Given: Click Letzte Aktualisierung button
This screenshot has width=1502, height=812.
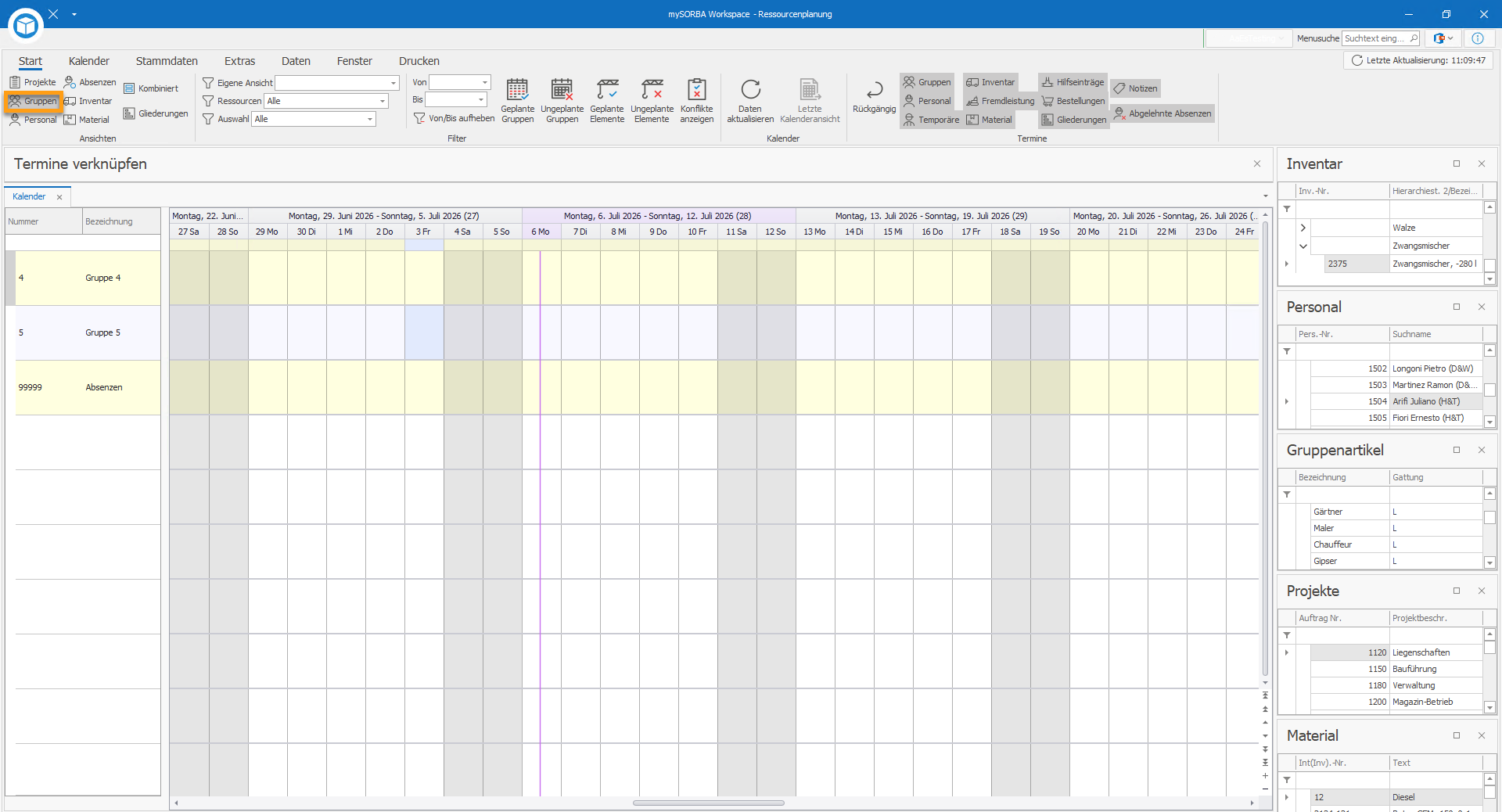Looking at the screenshot, I should (1418, 60).
